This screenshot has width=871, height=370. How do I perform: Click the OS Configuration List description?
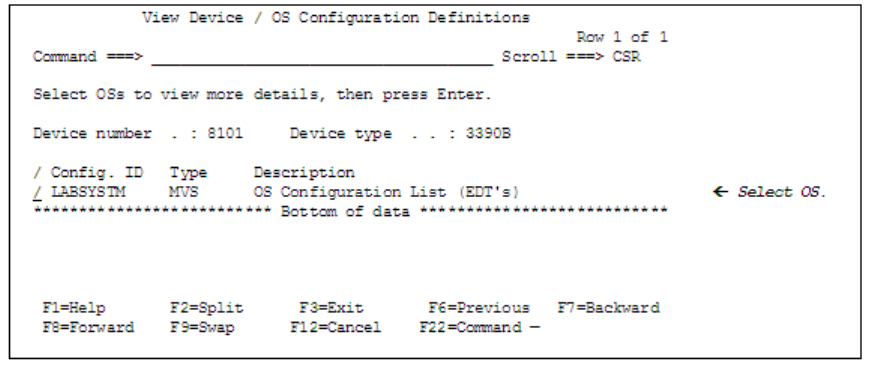387,192
